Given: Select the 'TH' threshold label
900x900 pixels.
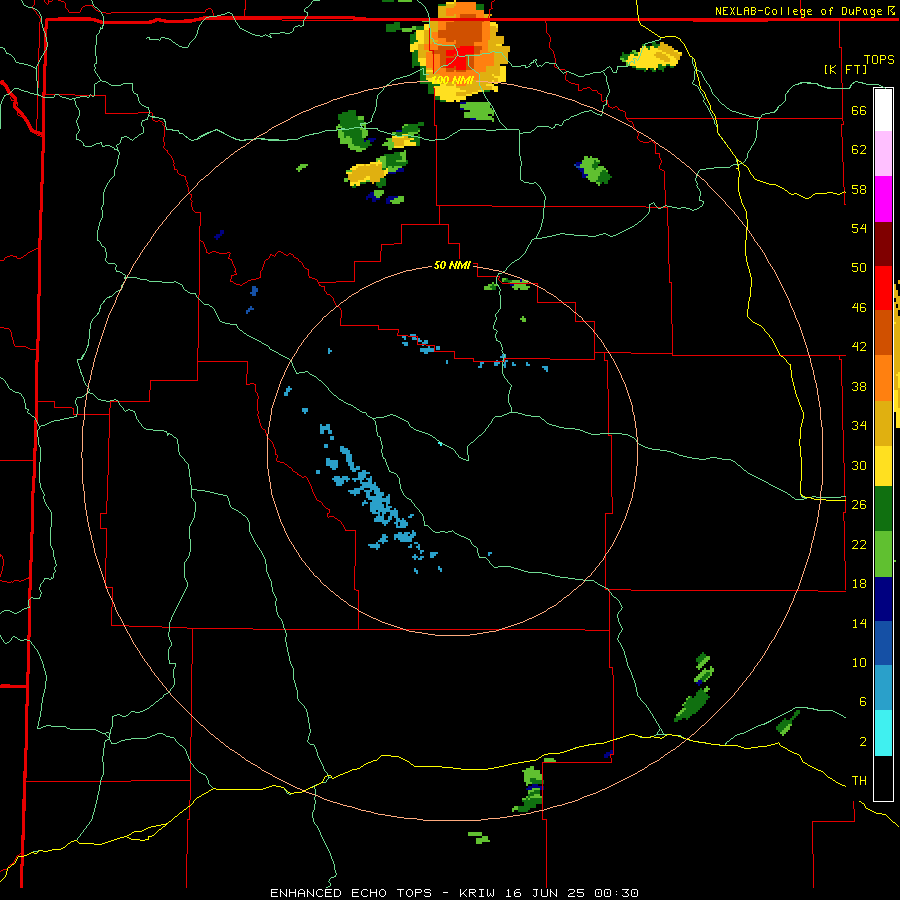Looking at the screenshot, I should (x=859, y=781).
